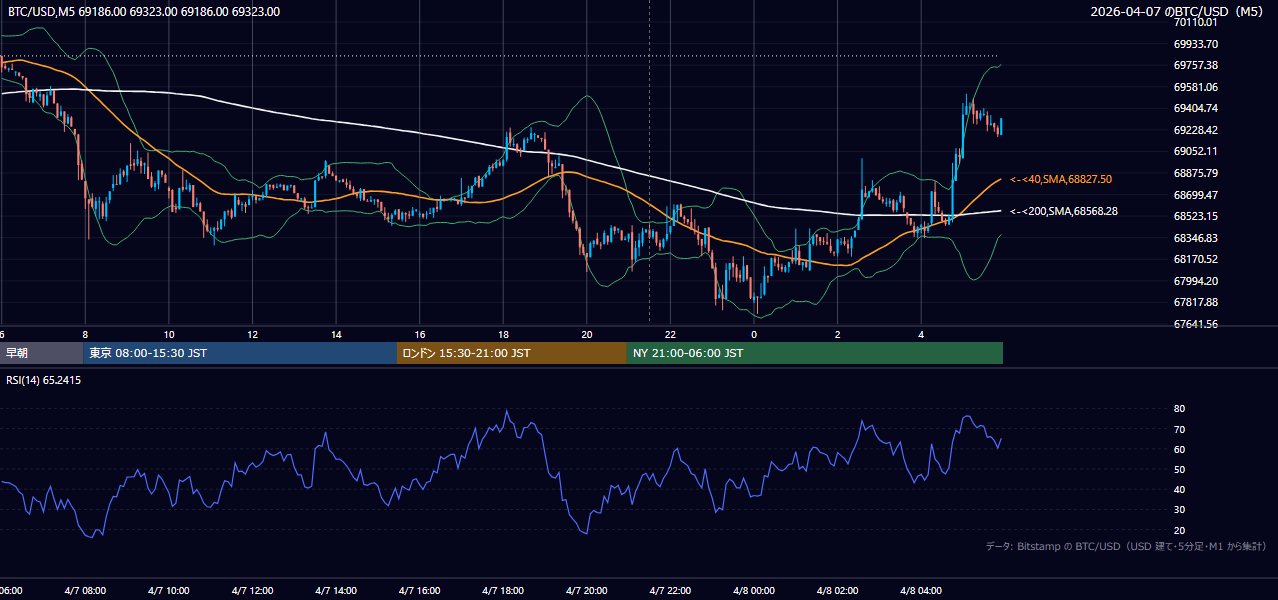Click hour tick 14 under price chart
This screenshot has width=1278, height=600.
(336, 334)
